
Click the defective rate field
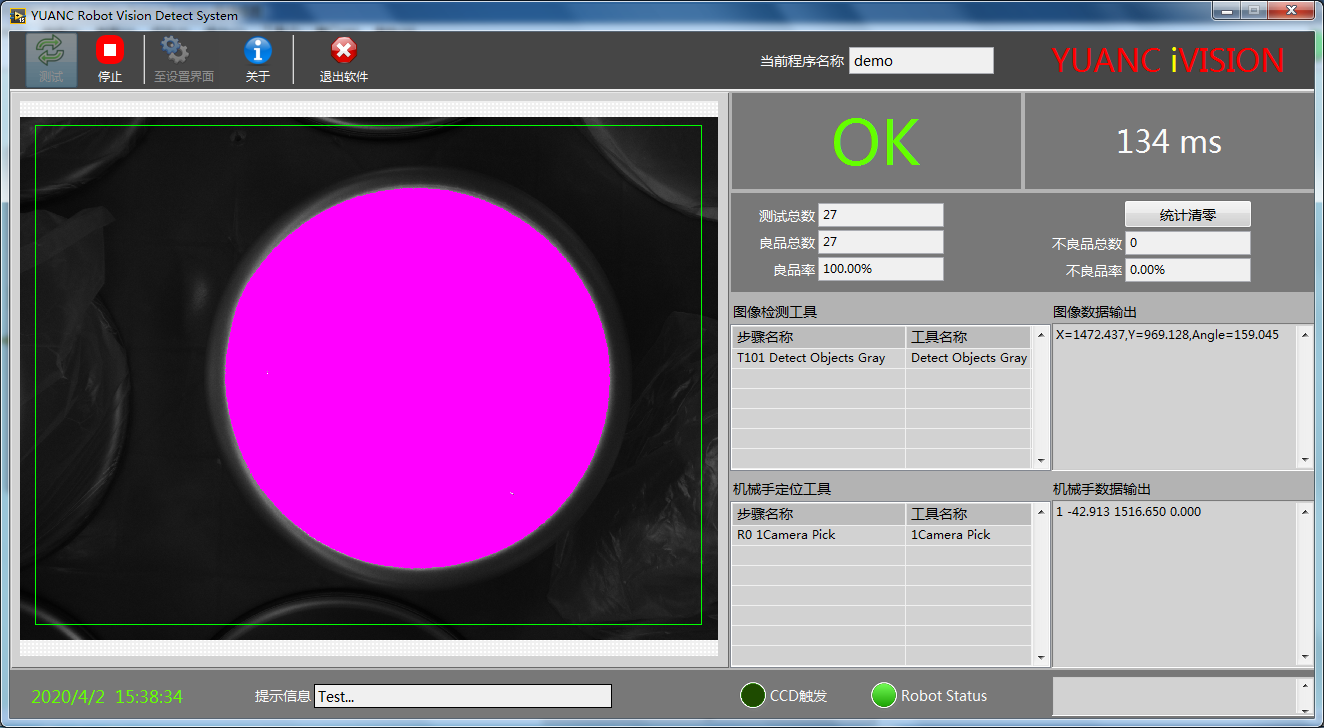coord(1187,270)
